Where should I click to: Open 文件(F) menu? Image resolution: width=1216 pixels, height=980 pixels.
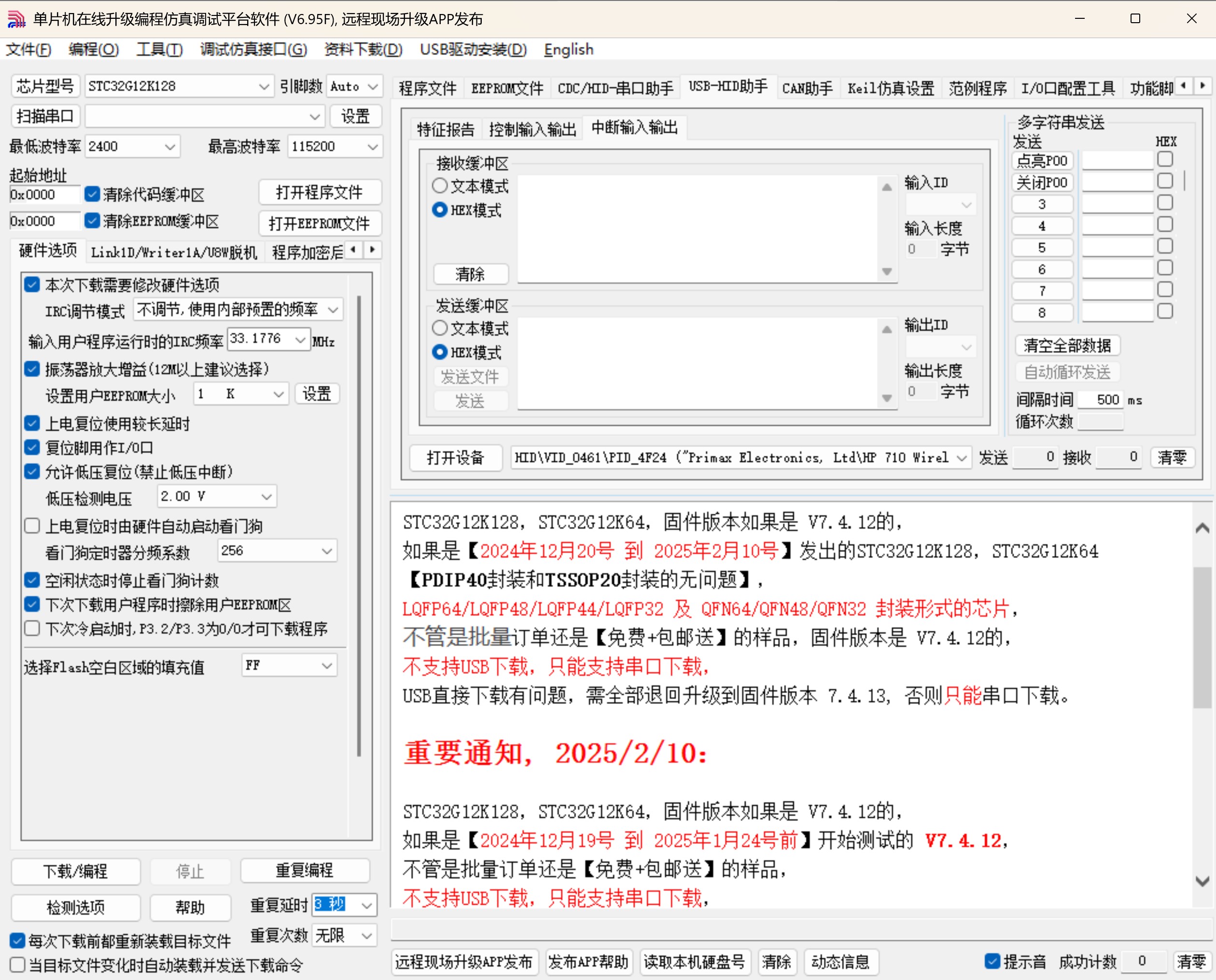[x=28, y=50]
